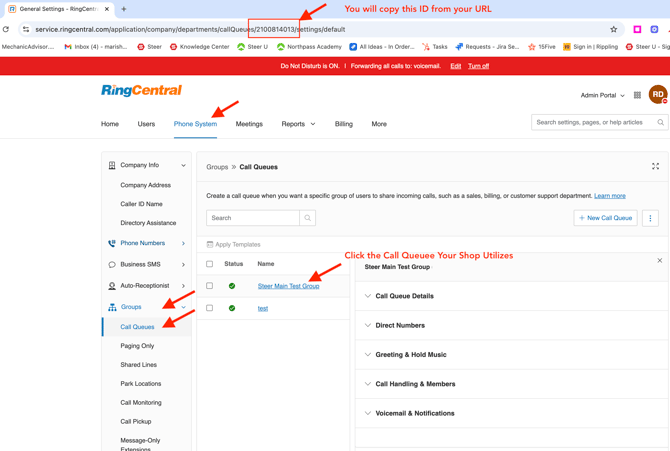The height and width of the screenshot is (451, 670).
Task: Click Turn off in the red banner
Action: click(478, 66)
